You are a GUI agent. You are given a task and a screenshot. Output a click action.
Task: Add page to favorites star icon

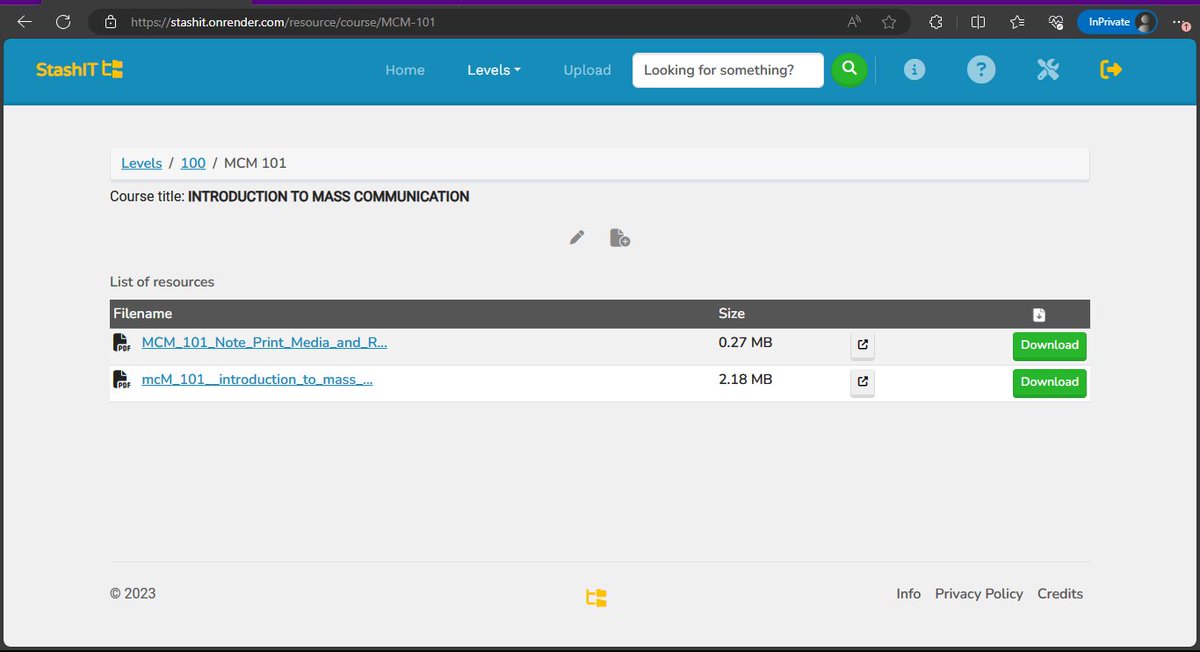pos(889,22)
